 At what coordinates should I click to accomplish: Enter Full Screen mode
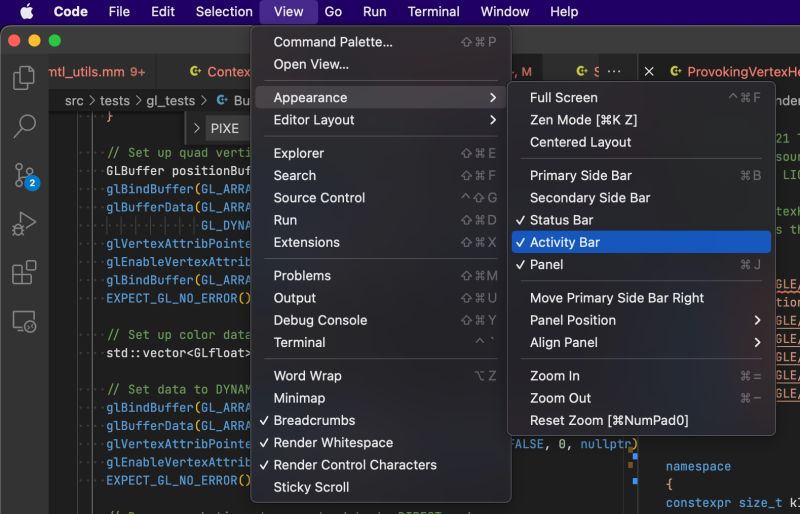[x=641, y=97]
